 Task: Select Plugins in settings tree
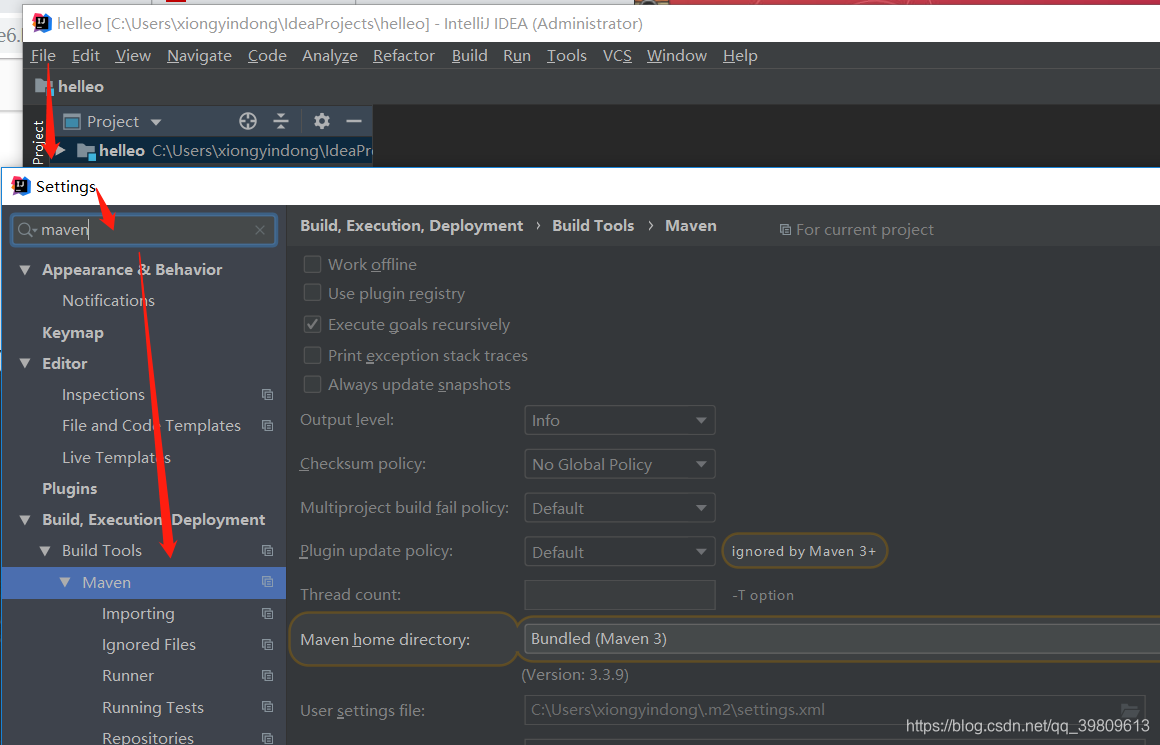coord(70,488)
